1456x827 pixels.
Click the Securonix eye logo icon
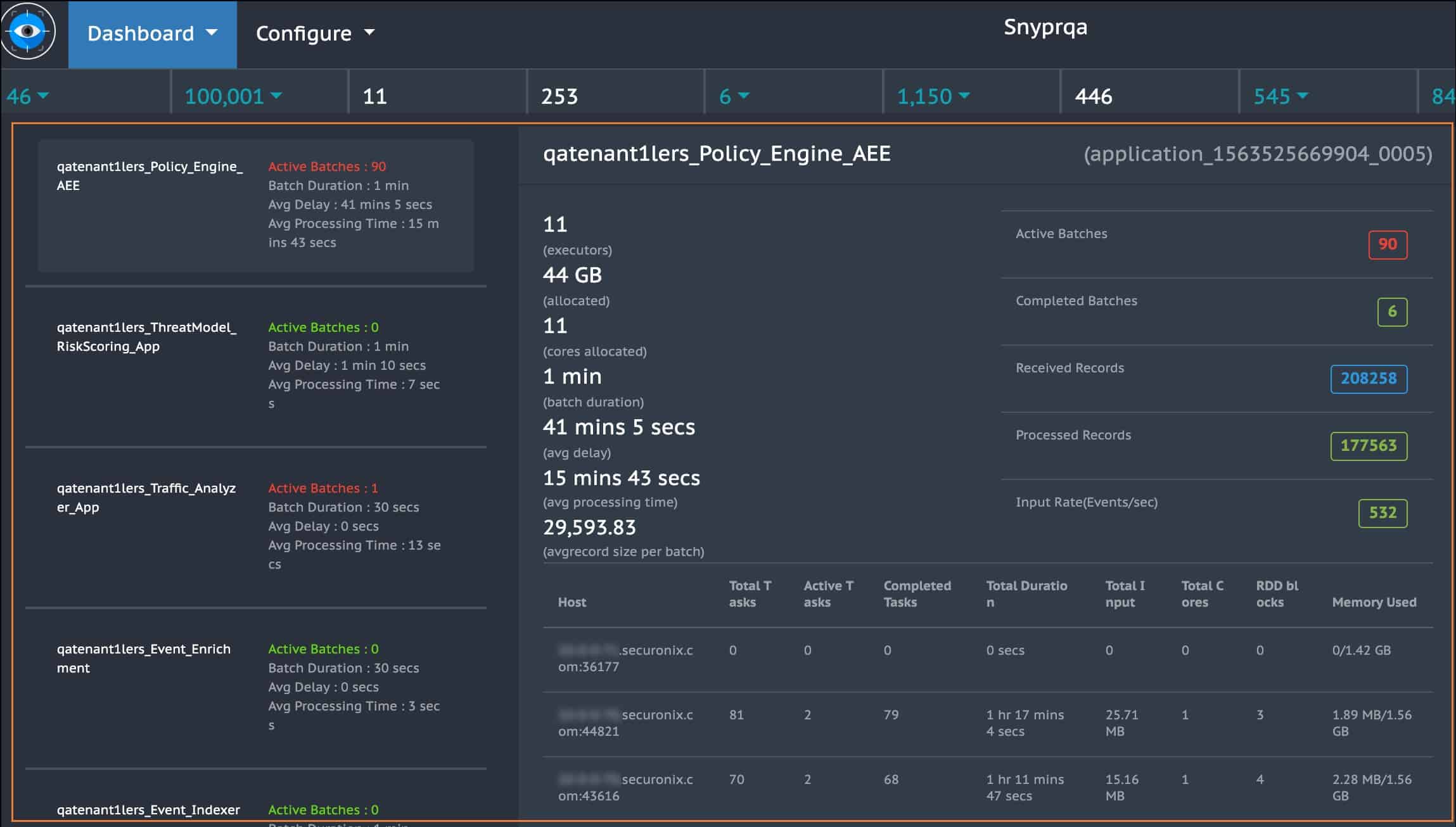pyautogui.click(x=28, y=31)
